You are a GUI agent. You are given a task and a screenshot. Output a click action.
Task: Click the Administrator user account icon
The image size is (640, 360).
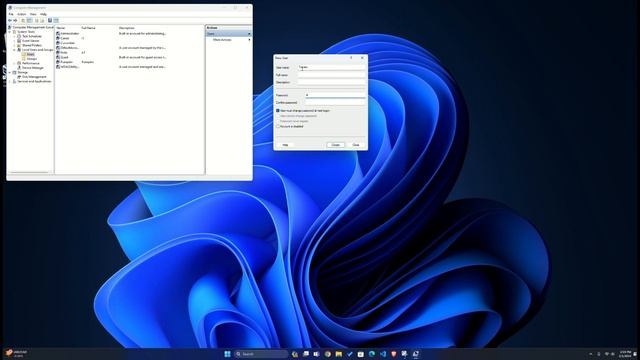(58, 33)
